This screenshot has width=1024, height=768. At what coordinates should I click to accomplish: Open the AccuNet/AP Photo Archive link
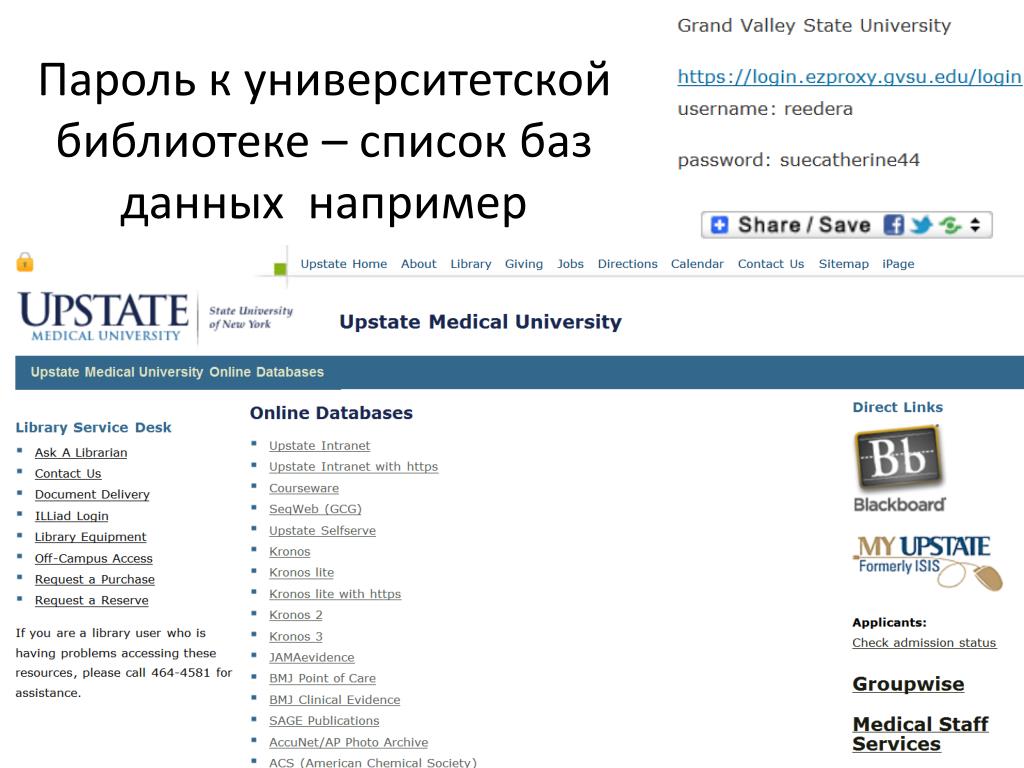tap(349, 742)
